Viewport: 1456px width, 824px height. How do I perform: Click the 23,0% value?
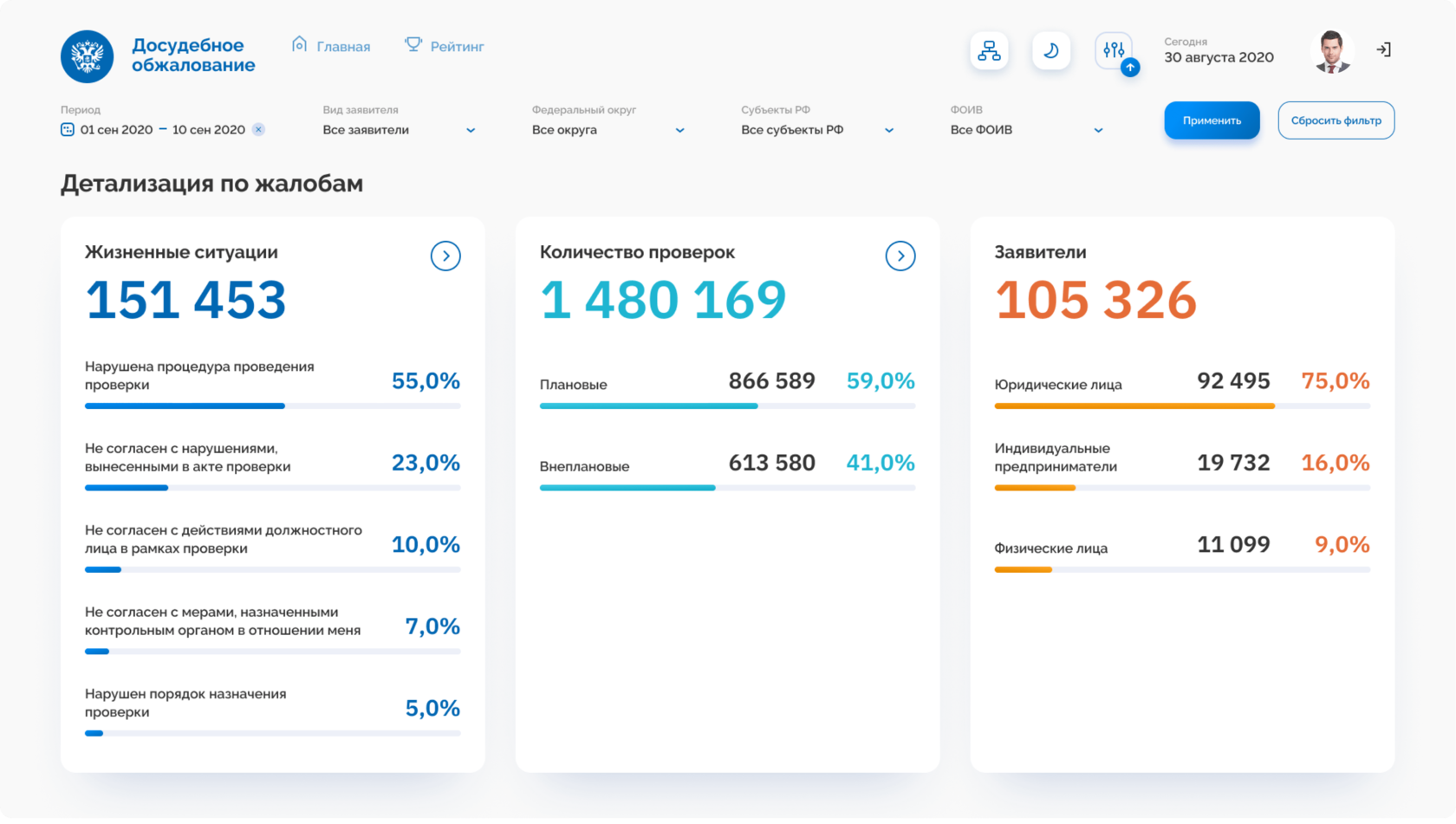coord(426,464)
